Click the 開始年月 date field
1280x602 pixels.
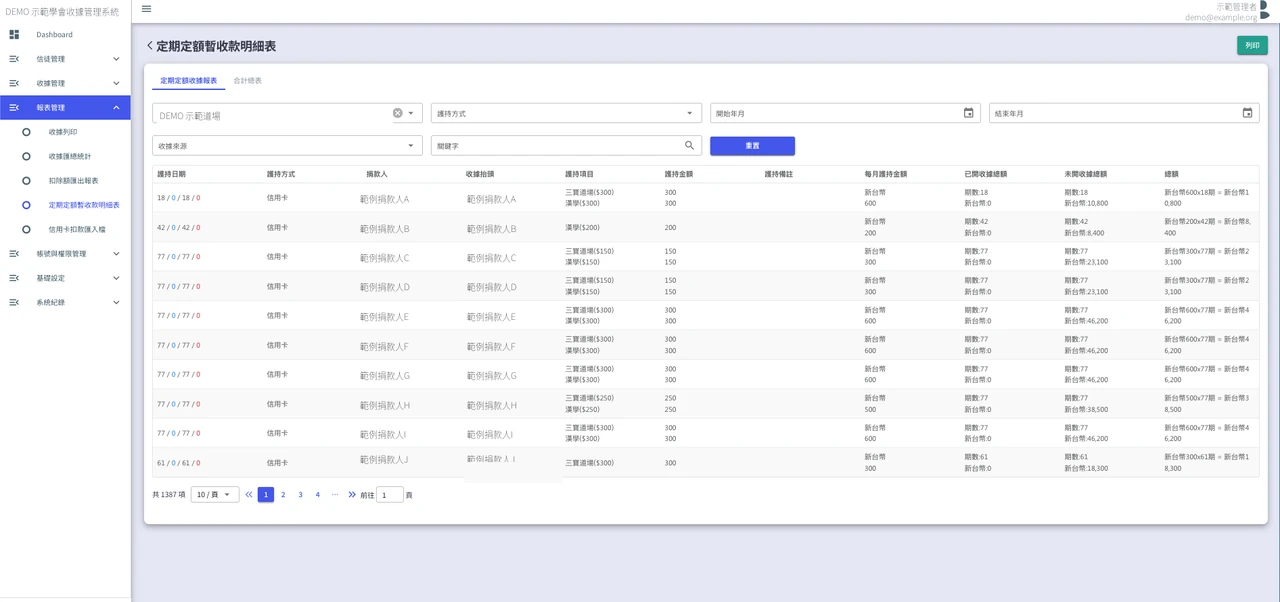[845, 113]
